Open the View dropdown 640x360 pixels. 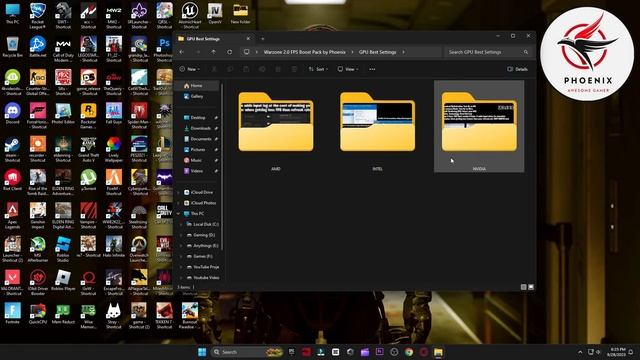(348, 69)
